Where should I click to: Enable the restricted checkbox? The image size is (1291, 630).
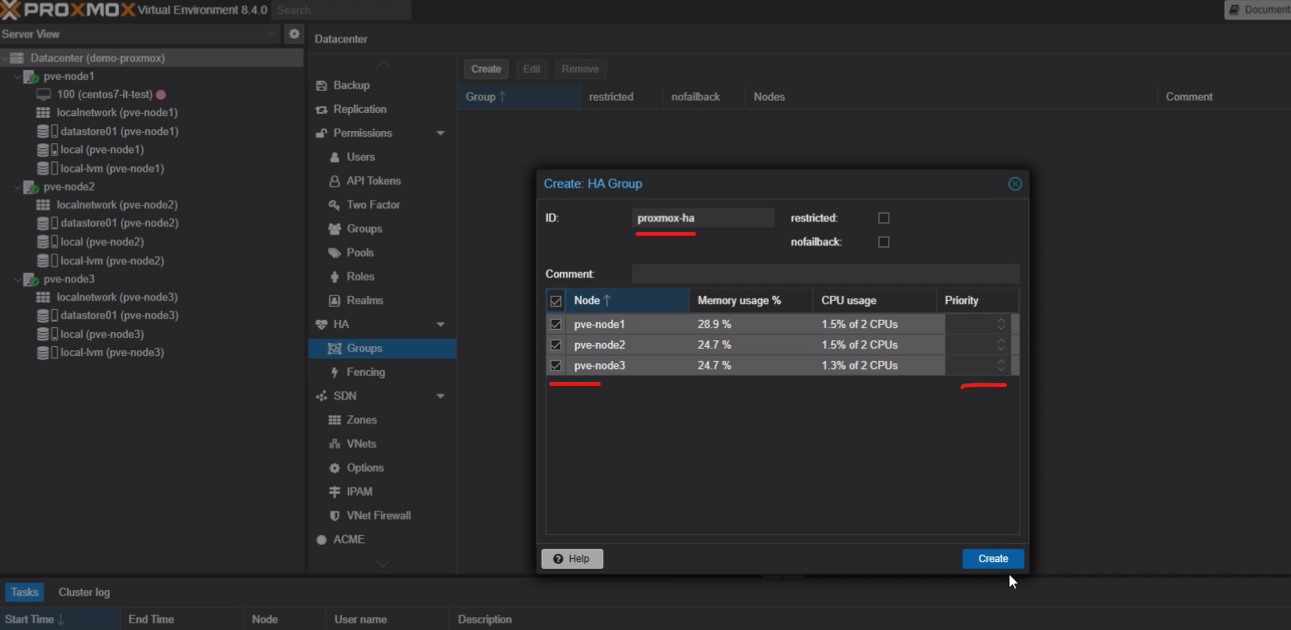pos(883,217)
